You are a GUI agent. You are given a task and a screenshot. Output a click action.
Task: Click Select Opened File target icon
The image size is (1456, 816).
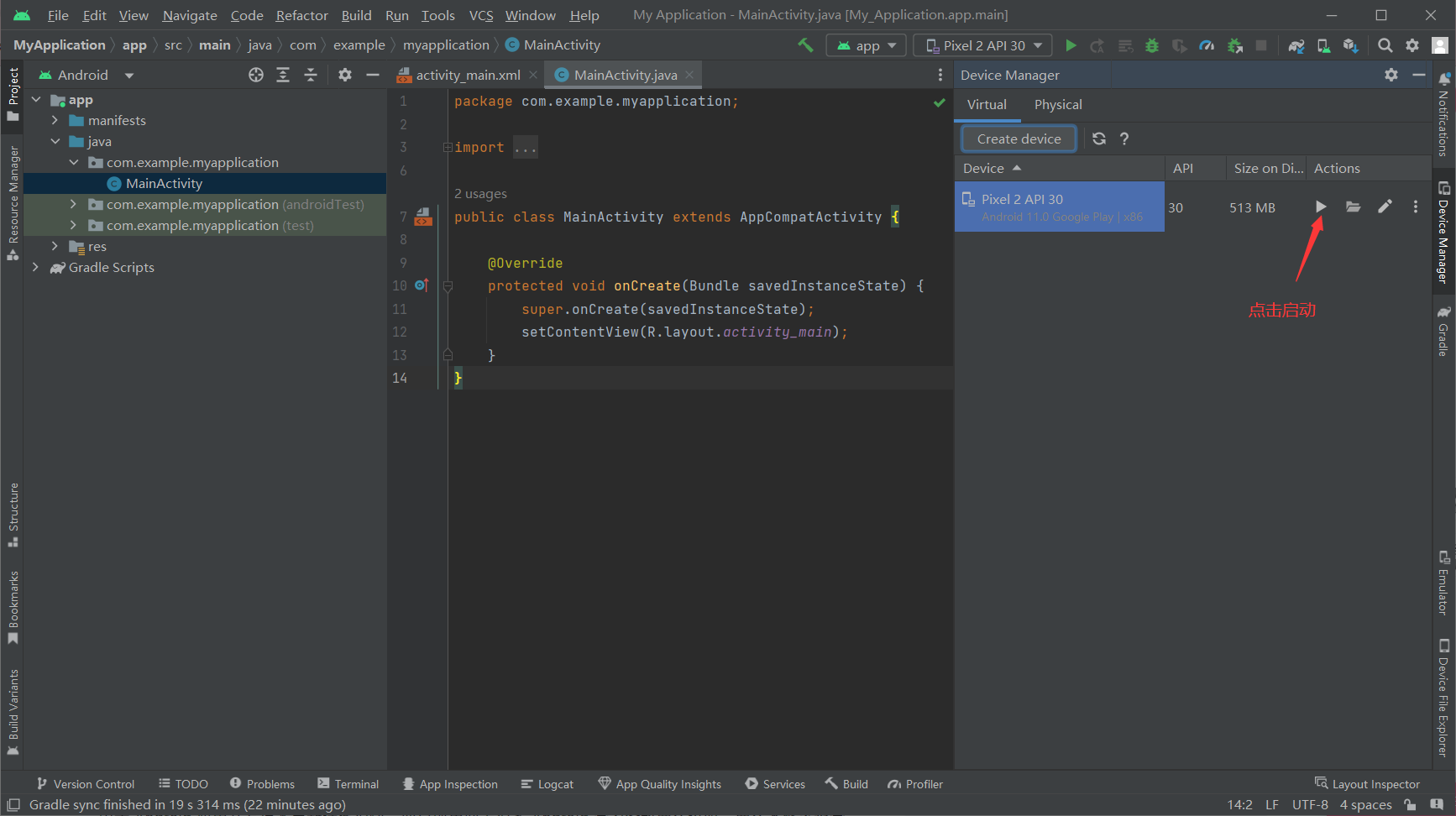tap(256, 75)
